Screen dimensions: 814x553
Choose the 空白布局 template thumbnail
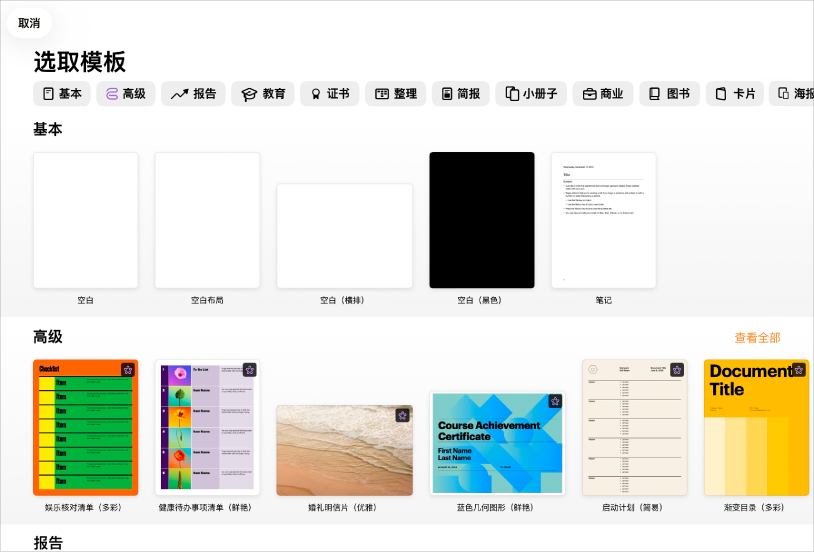pyautogui.click(x=207, y=220)
